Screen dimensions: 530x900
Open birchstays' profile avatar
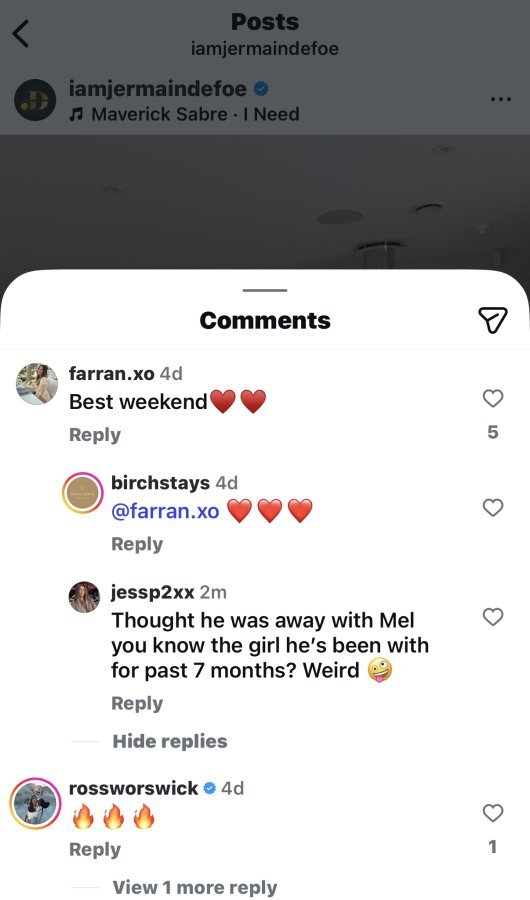click(83, 493)
